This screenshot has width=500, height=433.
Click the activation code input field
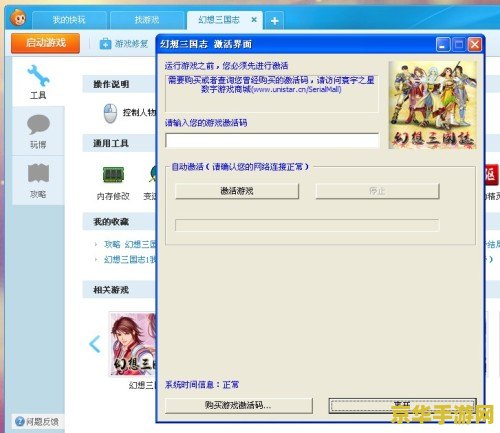click(x=272, y=140)
